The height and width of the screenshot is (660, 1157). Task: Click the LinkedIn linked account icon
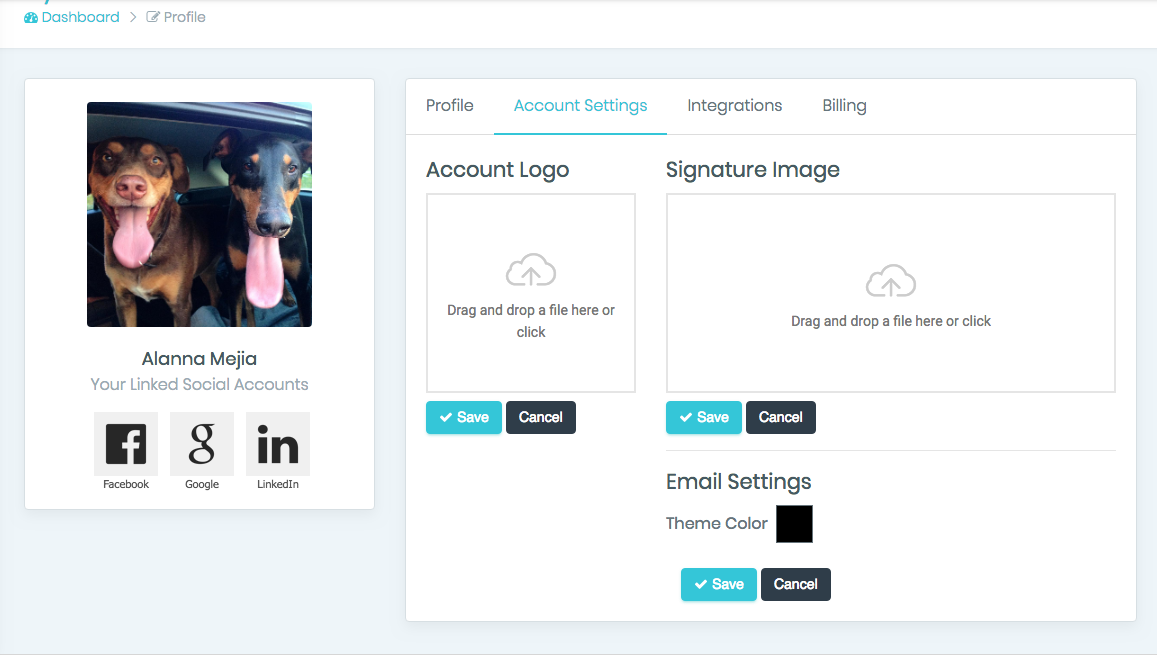278,444
